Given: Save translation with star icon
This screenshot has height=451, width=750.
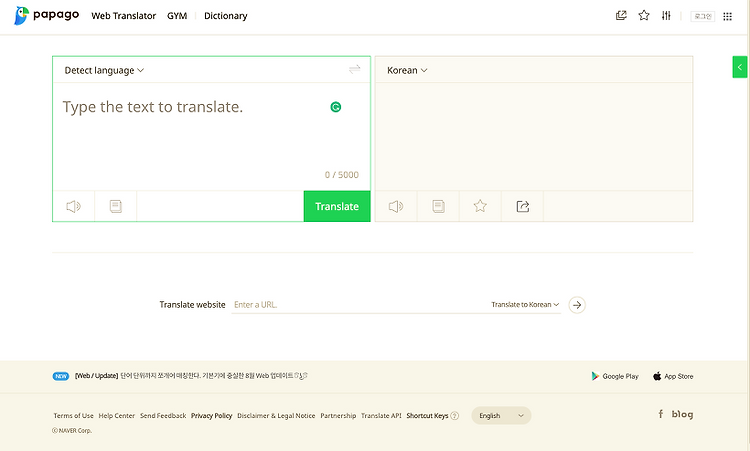Looking at the screenshot, I should coord(480,206).
